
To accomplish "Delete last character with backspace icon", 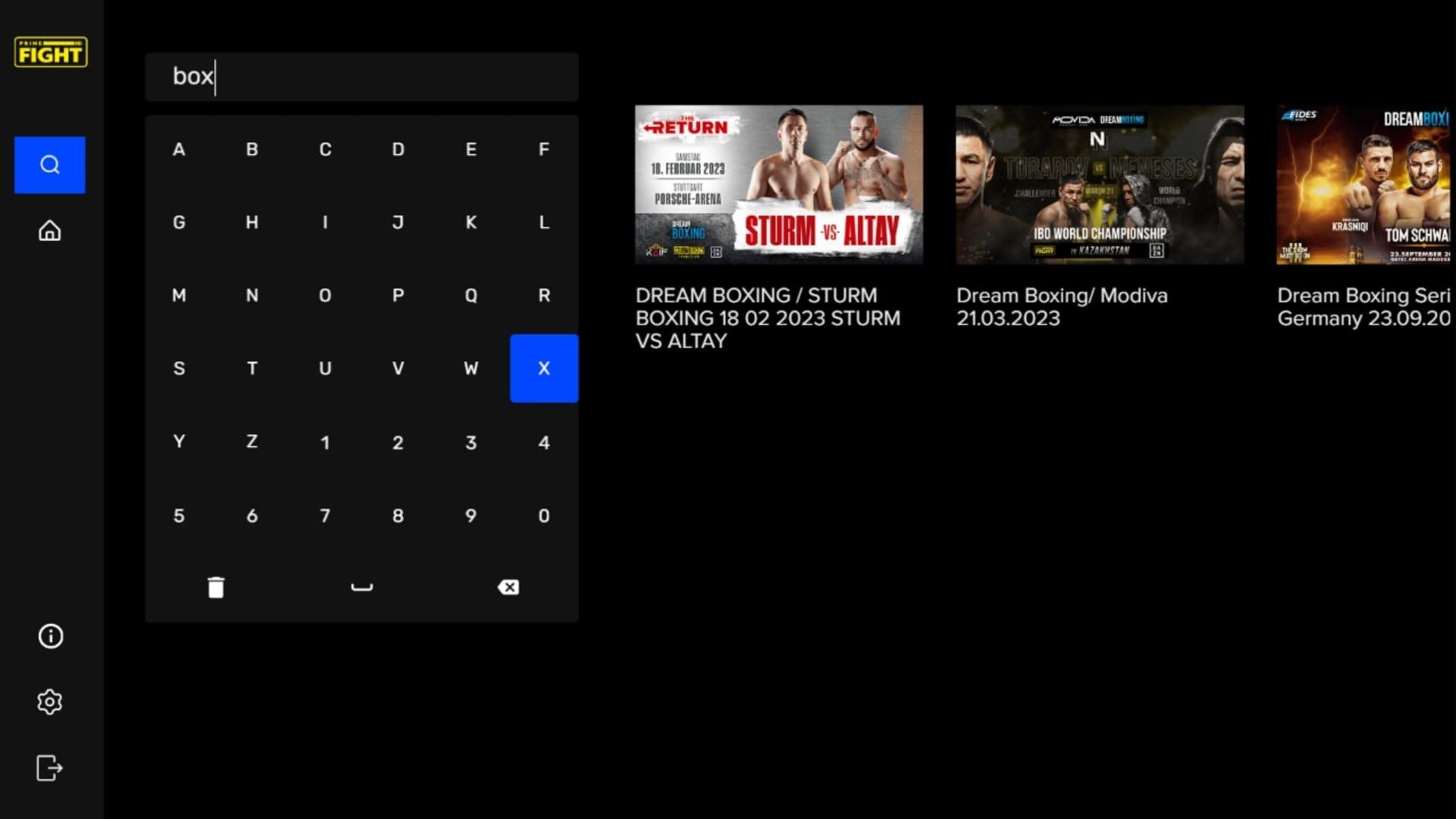I will click(508, 588).
